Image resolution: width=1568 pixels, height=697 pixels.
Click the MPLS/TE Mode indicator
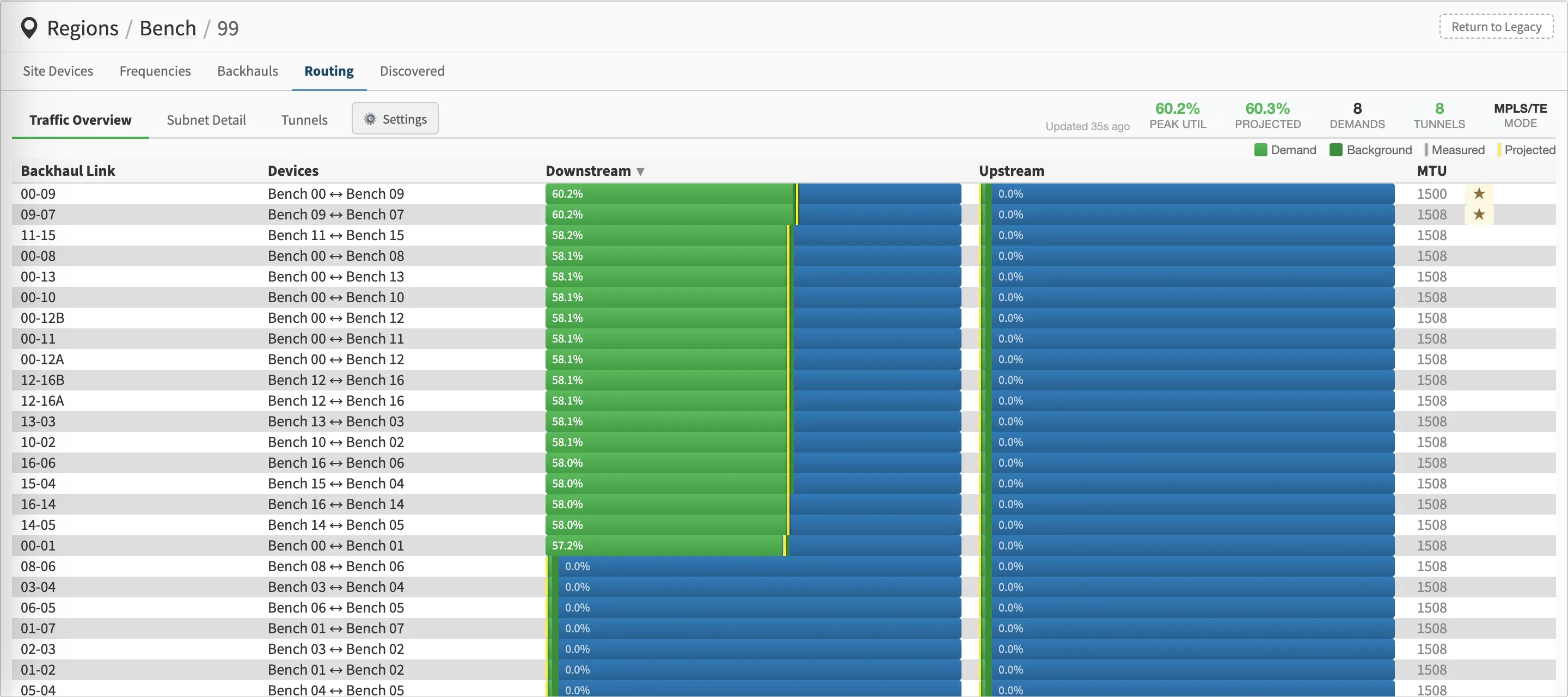tap(1520, 115)
